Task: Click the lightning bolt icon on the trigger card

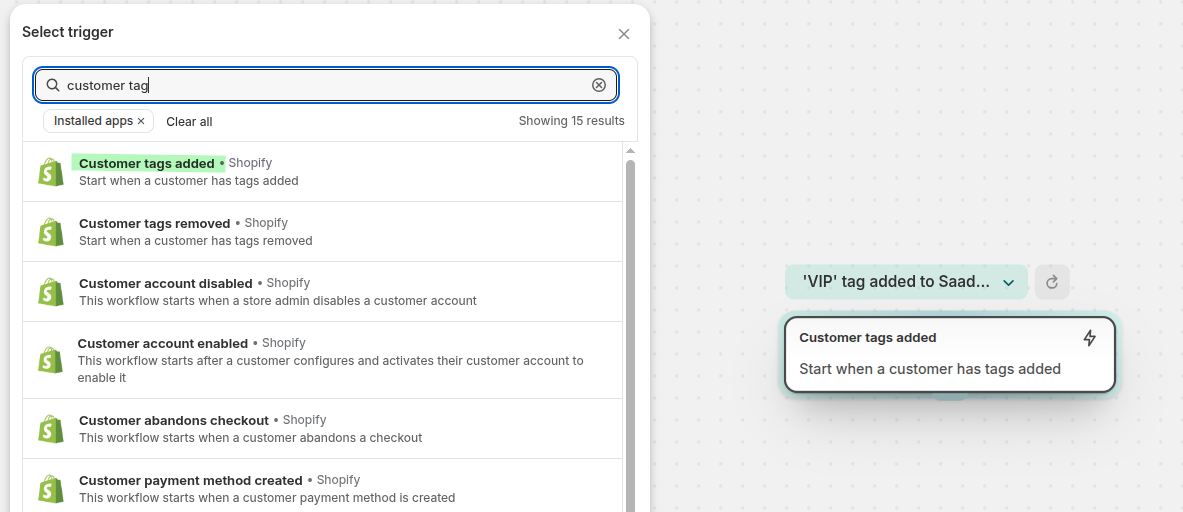Action: pos(1090,338)
